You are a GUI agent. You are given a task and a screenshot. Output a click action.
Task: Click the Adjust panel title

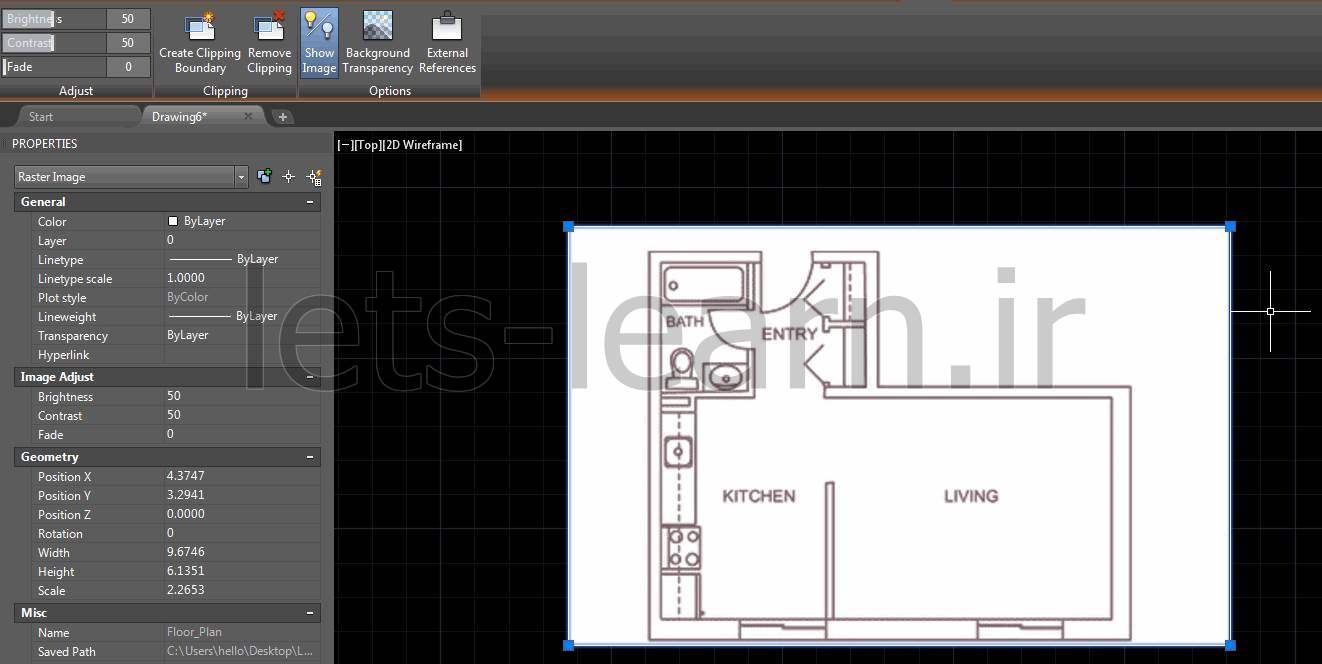pyautogui.click(x=76, y=91)
